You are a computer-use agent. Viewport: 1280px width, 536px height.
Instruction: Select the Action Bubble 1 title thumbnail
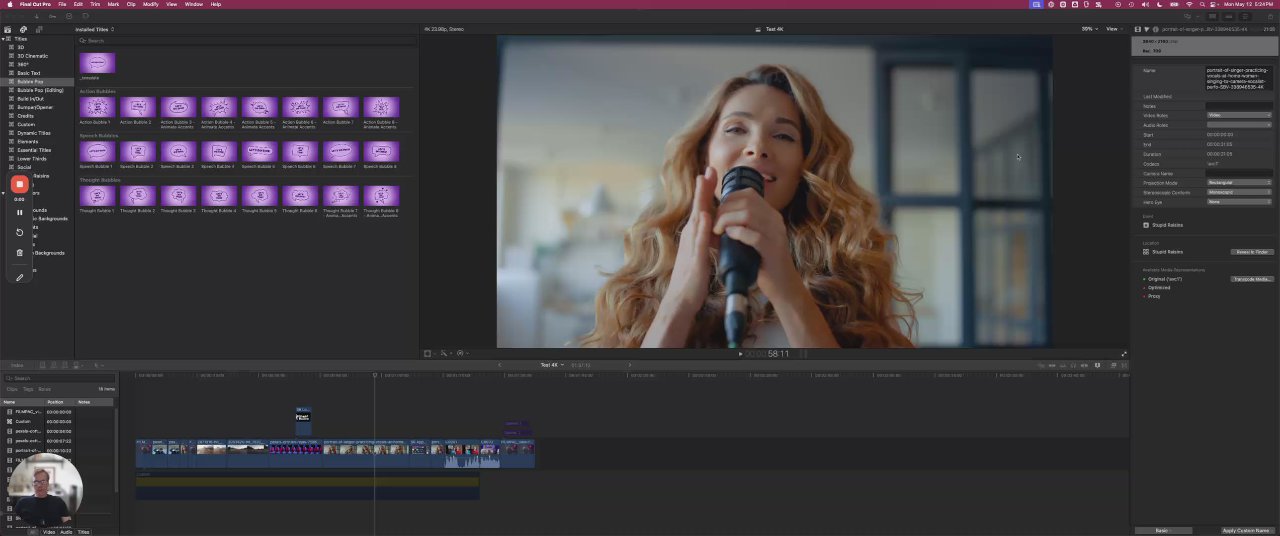(x=97, y=108)
